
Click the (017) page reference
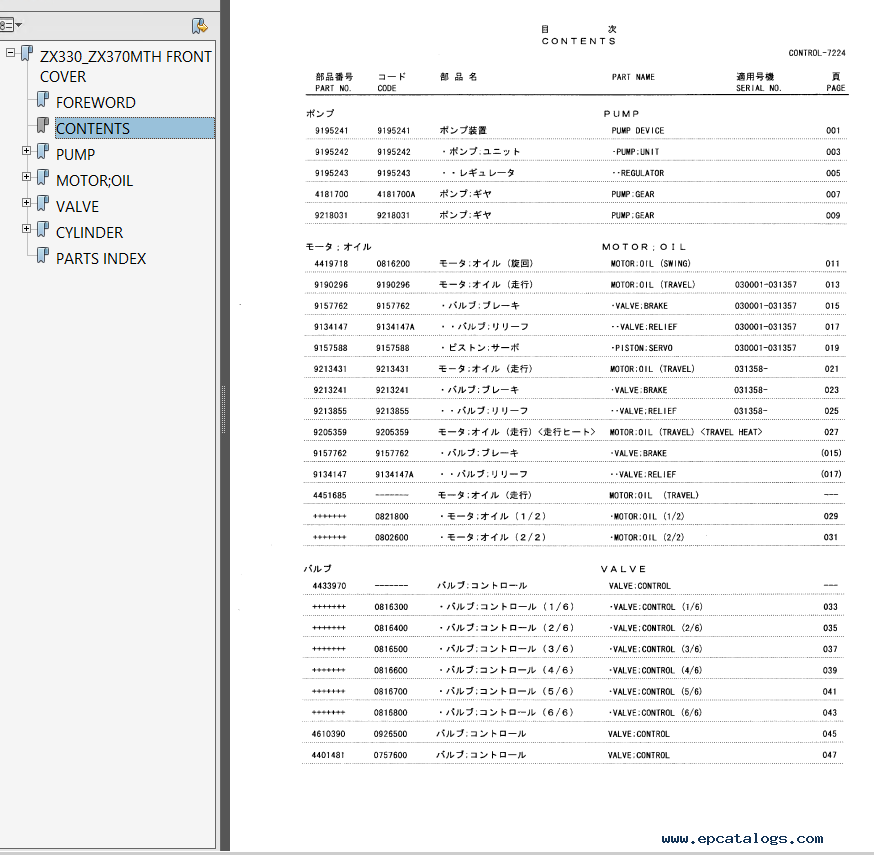tap(831, 474)
